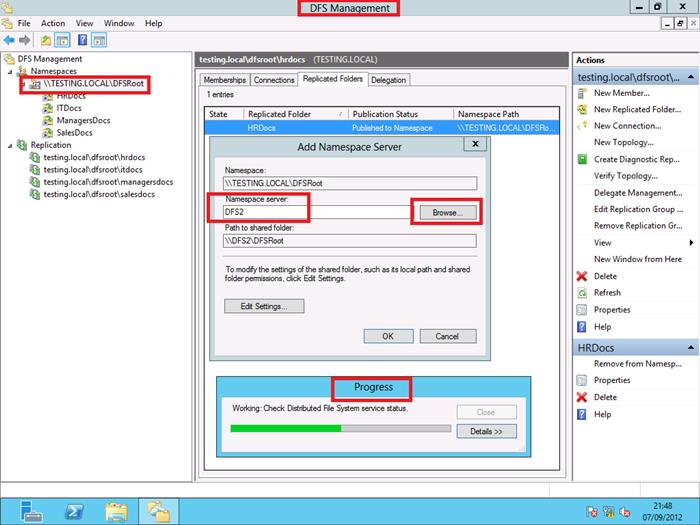700x525 pixels.
Task: Click Verify Topology action
Action: point(625,176)
